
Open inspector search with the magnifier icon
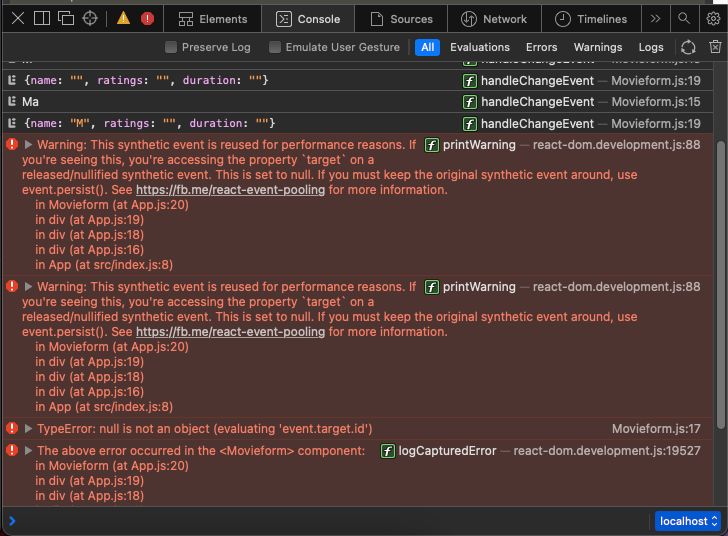(x=683, y=19)
